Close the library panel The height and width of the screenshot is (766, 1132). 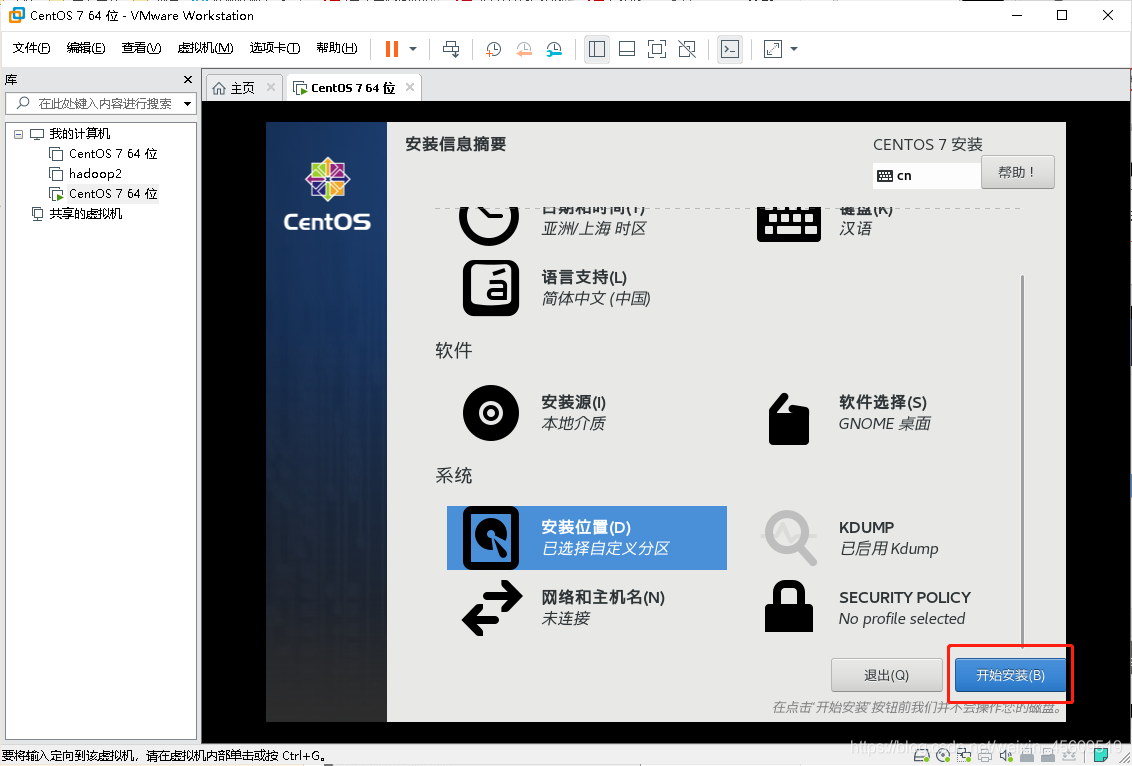click(188, 79)
